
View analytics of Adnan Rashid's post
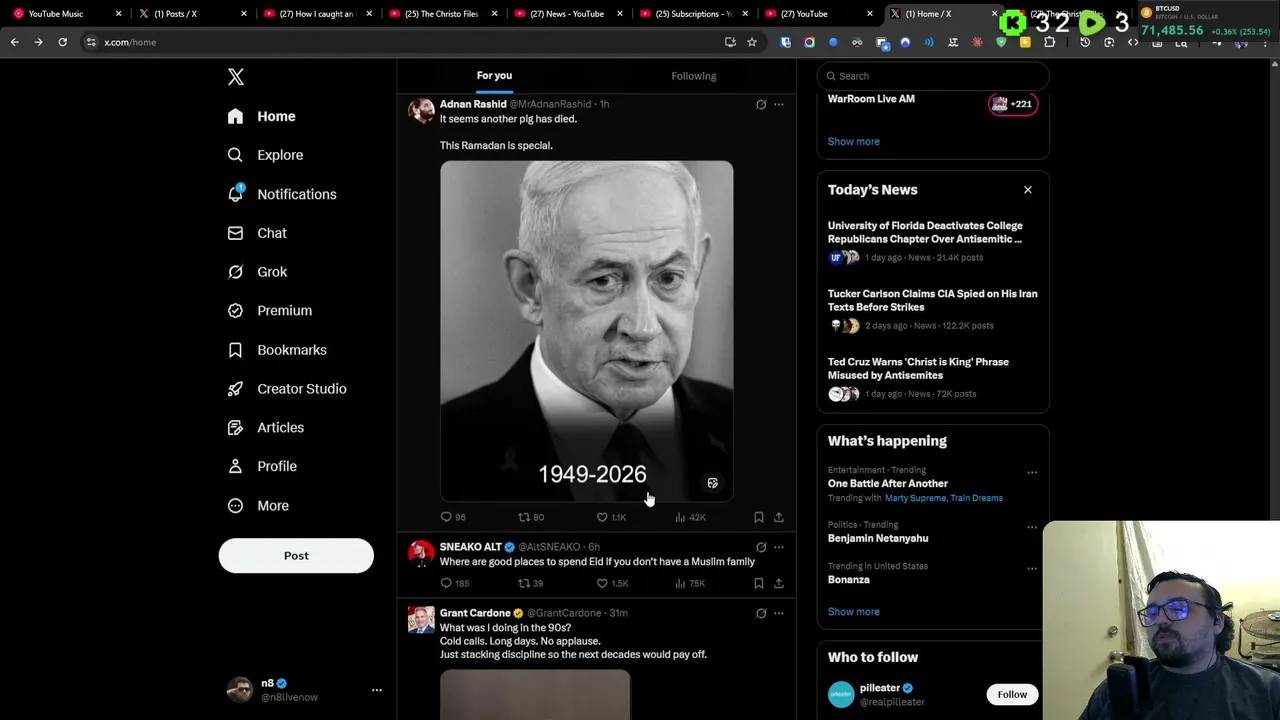pos(690,517)
